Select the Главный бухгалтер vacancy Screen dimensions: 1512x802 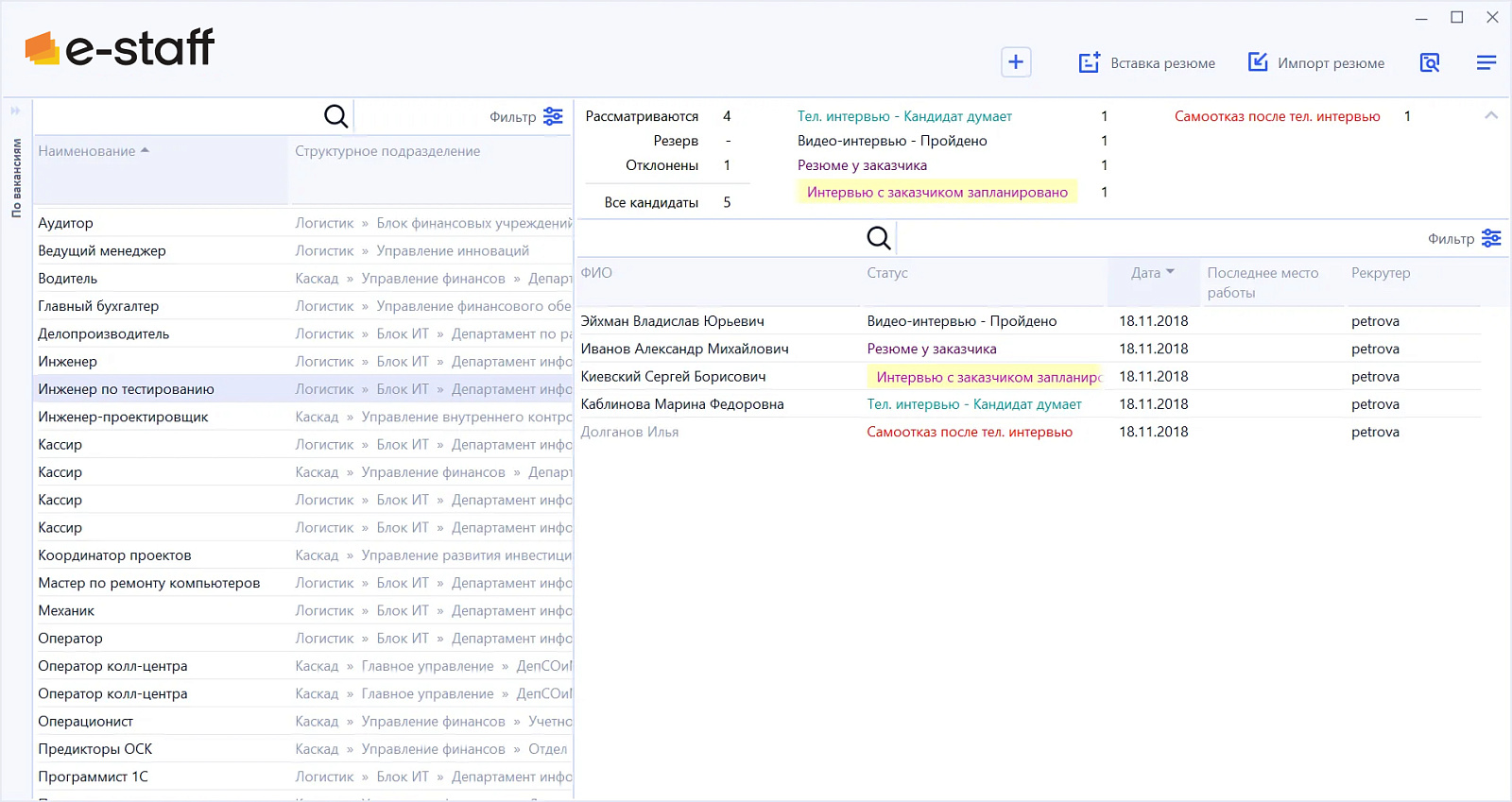[98, 306]
